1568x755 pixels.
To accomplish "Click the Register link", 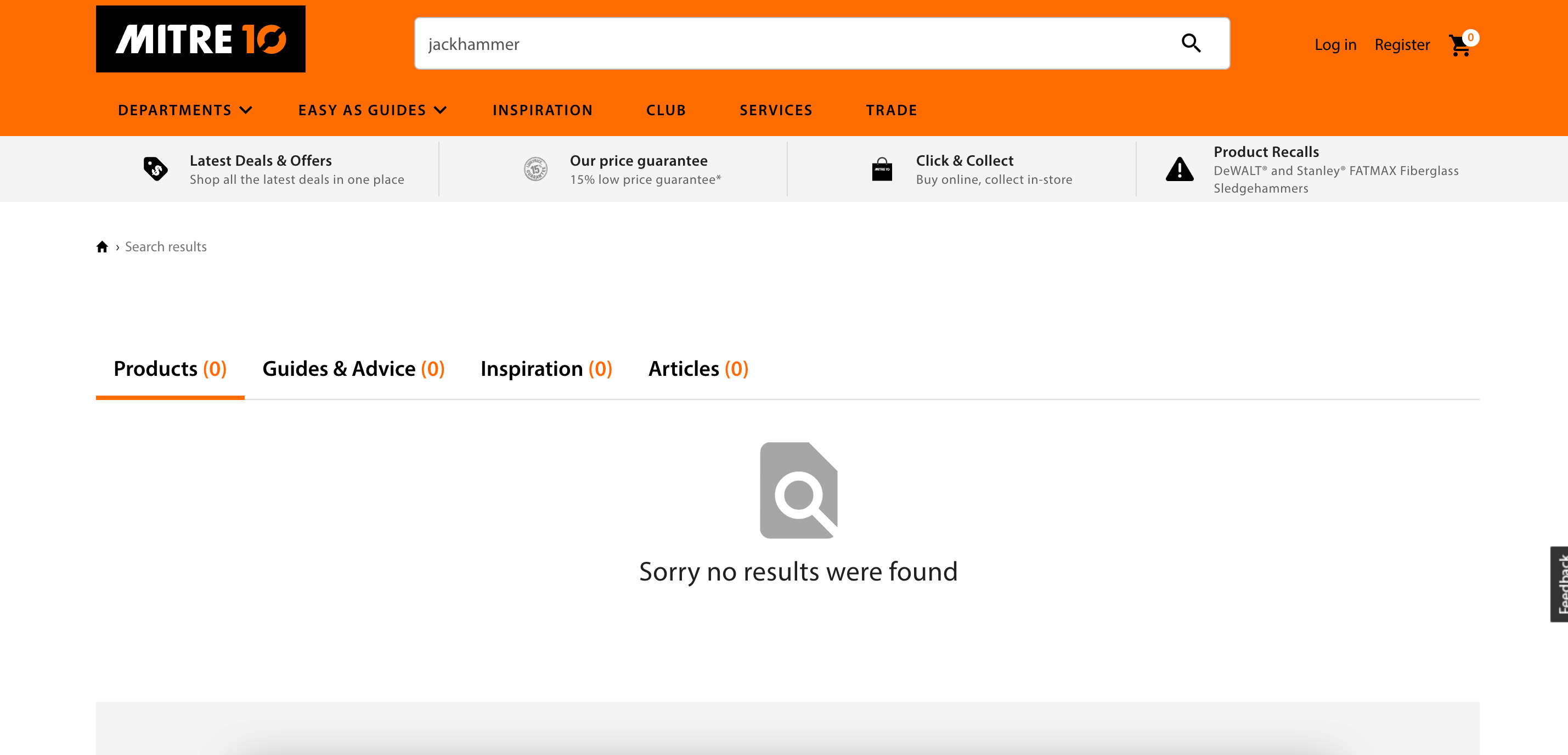I will pyautogui.click(x=1402, y=44).
